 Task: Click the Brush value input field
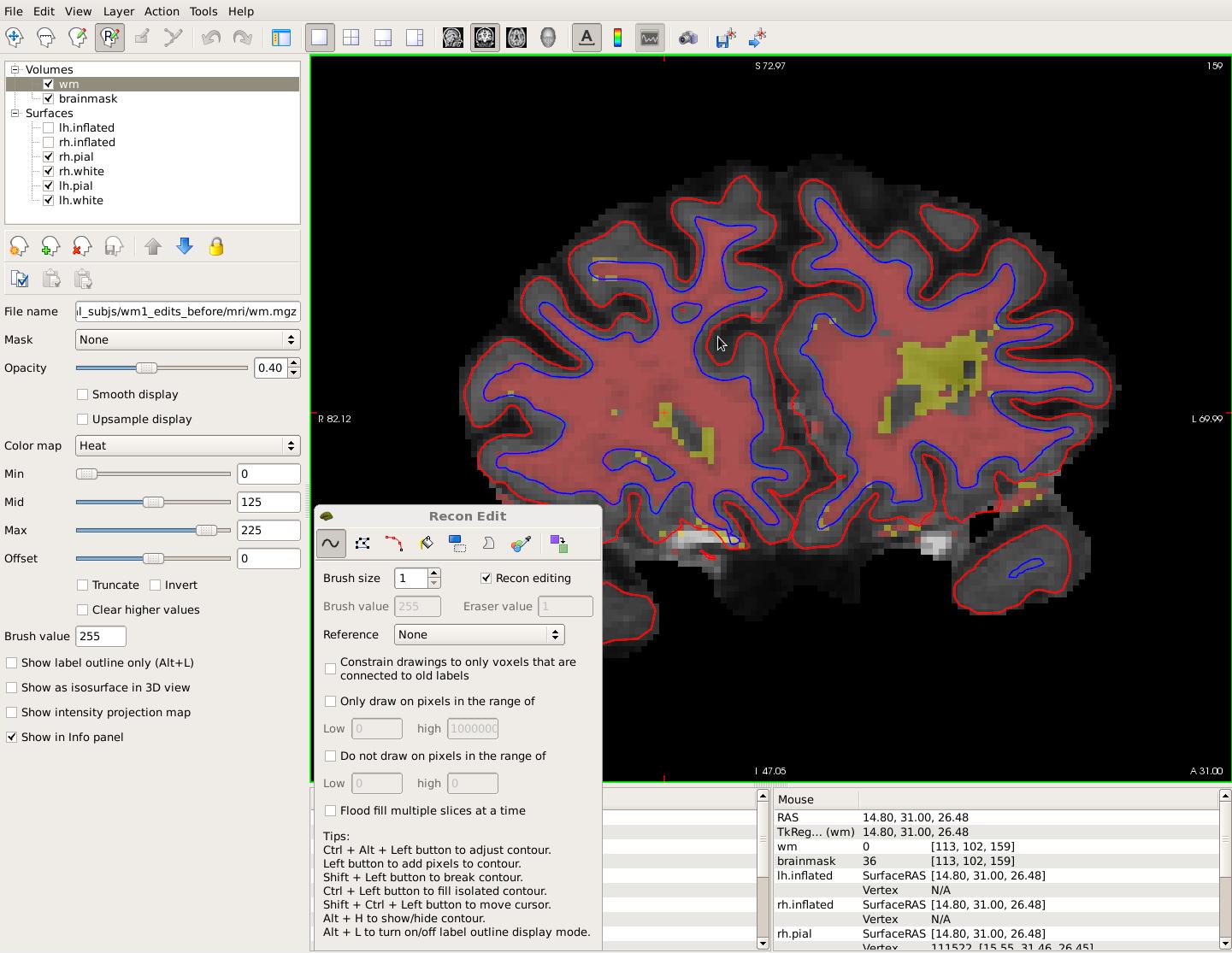coord(101,637)
